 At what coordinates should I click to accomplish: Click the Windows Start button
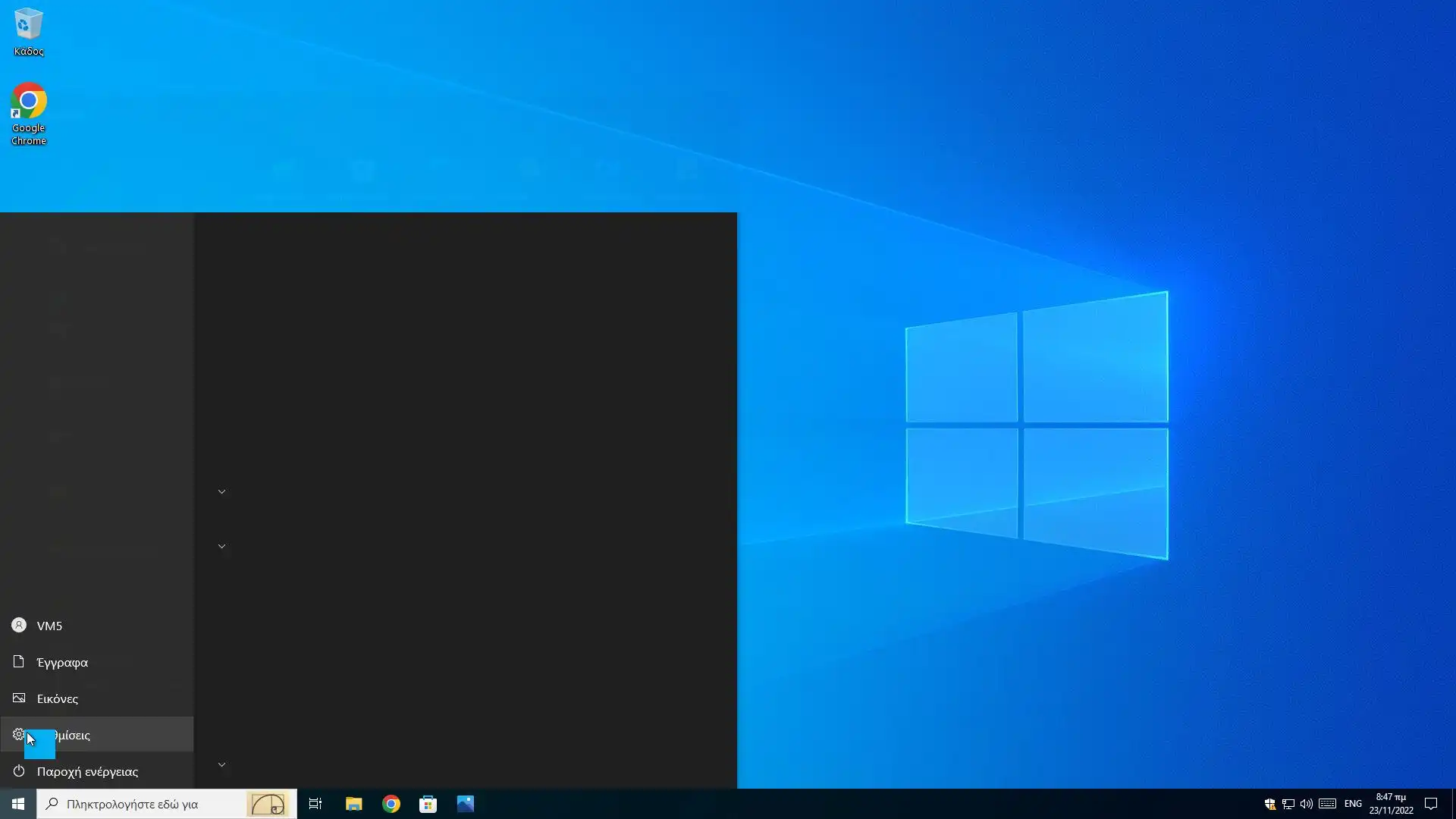point(18,804)
